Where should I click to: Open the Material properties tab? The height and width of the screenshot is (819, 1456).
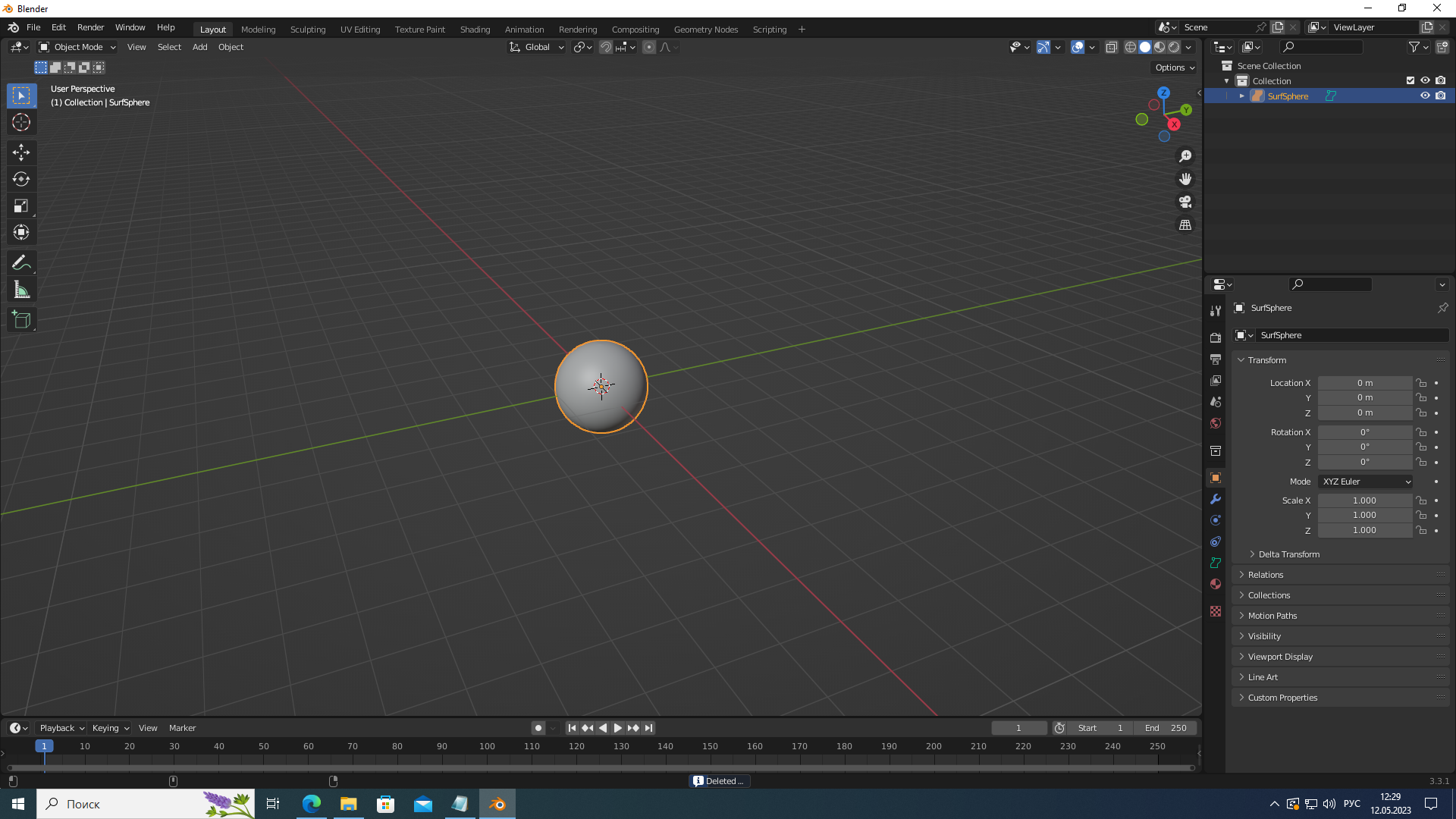click(x=1216, y=584)
